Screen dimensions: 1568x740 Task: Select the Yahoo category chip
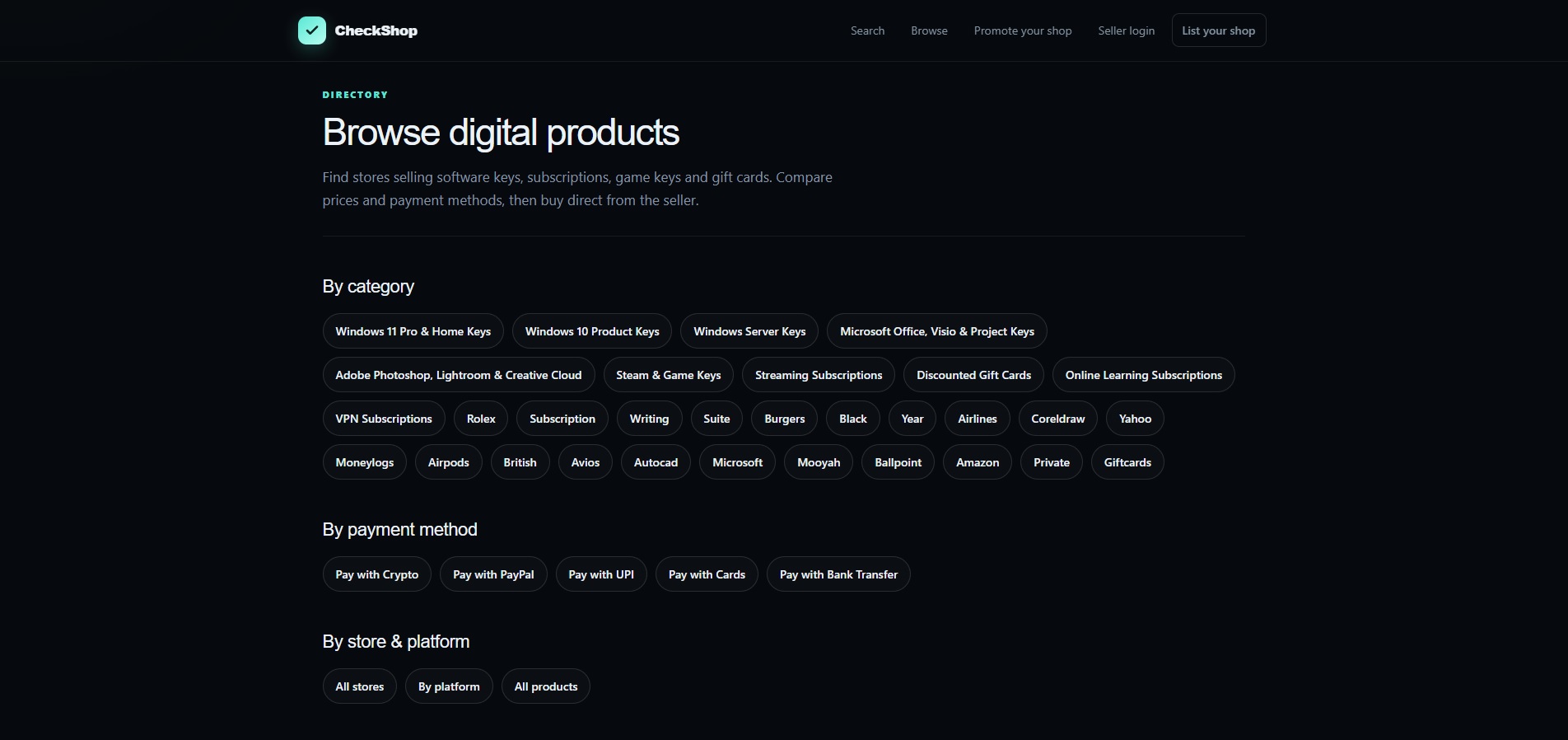click(1135, 419)
